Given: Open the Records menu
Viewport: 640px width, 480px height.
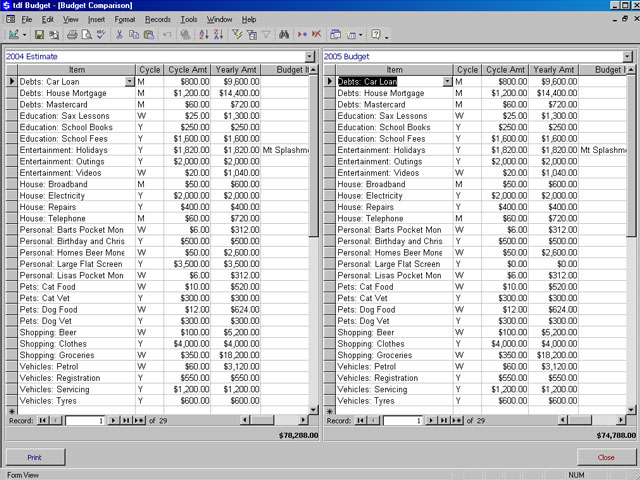Looking at the screenshot, I should click(158, 19).
